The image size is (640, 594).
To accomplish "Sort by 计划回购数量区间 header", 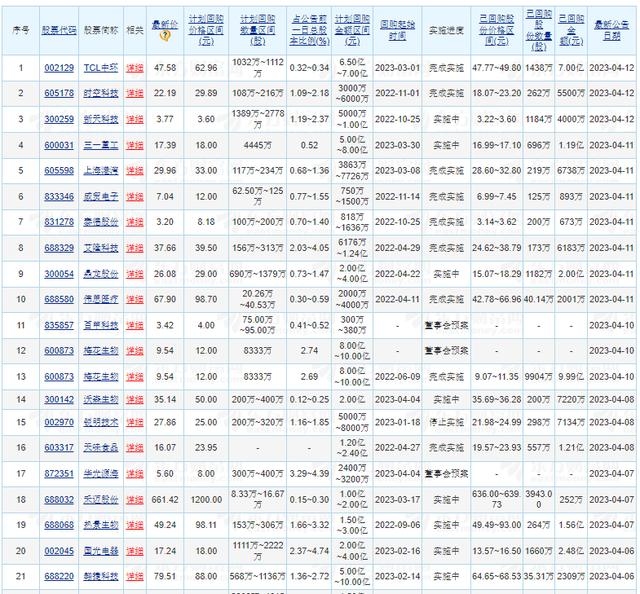I will coord(258,30).
